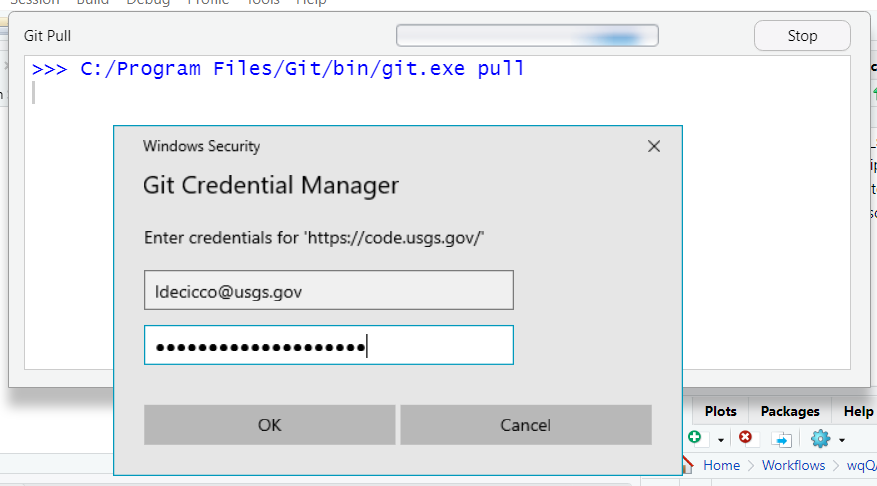
Task: Click the username field with ldecicco@usgs.gov
Action: coord(328,291)
